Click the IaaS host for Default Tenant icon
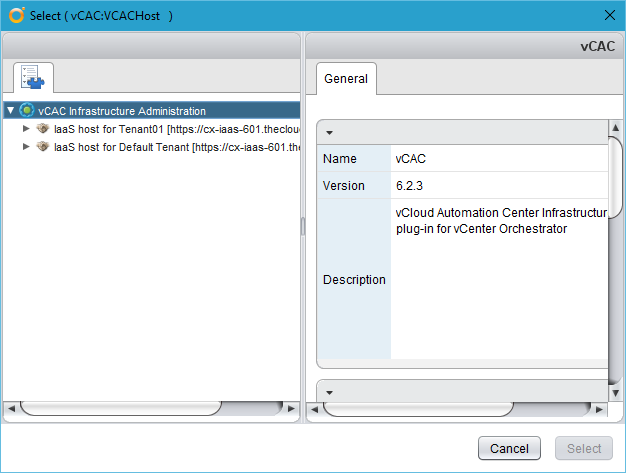The width and height of the screenshot is (626, 473). [x=43, y=147]
